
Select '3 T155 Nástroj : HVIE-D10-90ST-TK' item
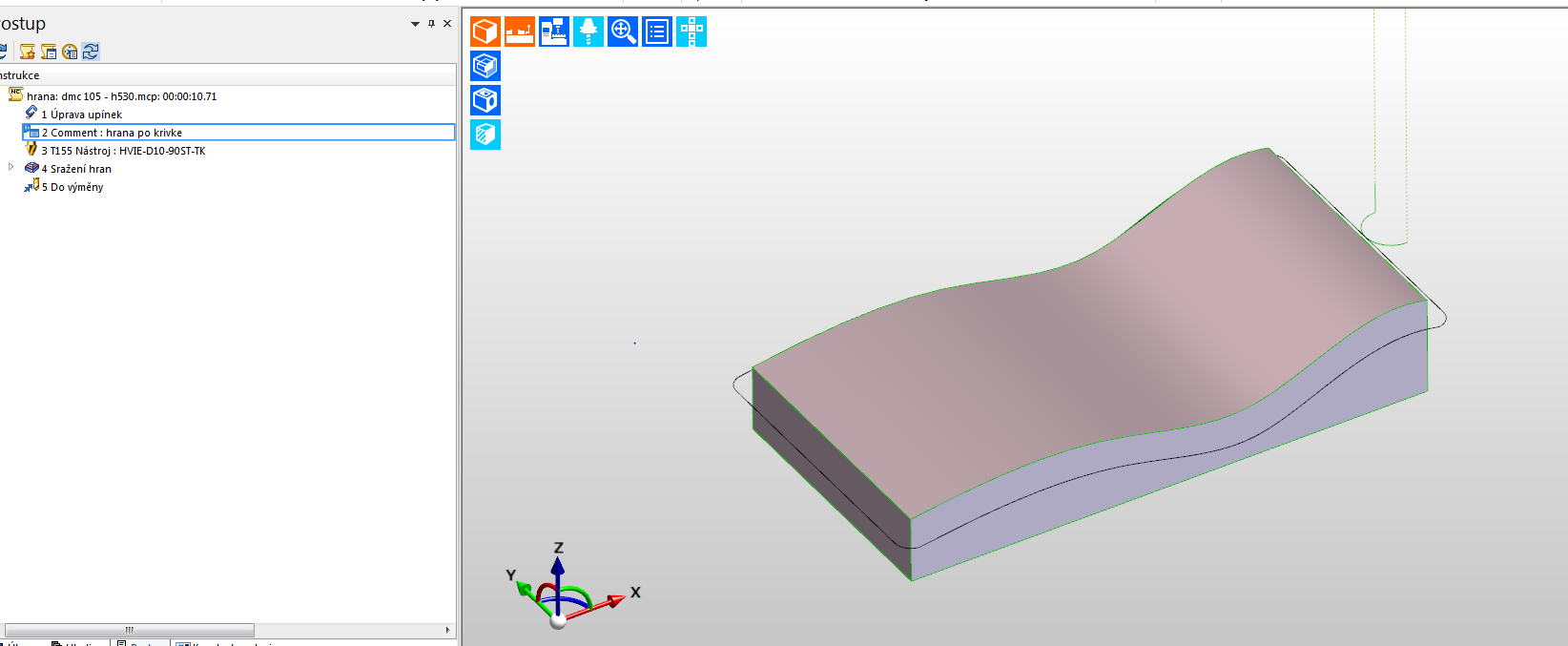[122, 151]
